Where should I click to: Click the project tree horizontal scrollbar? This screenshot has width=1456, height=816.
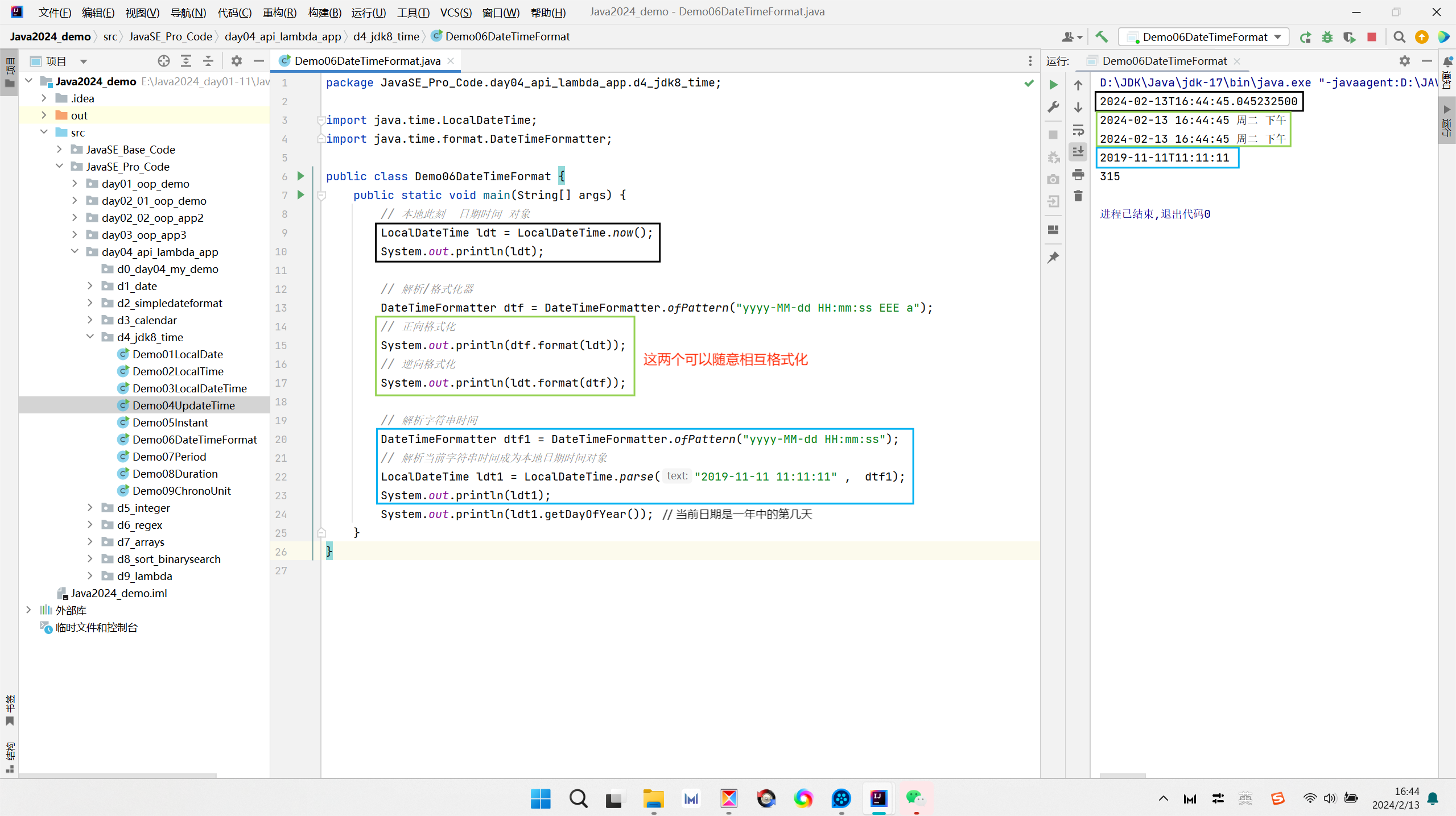[x=118, y=774]
